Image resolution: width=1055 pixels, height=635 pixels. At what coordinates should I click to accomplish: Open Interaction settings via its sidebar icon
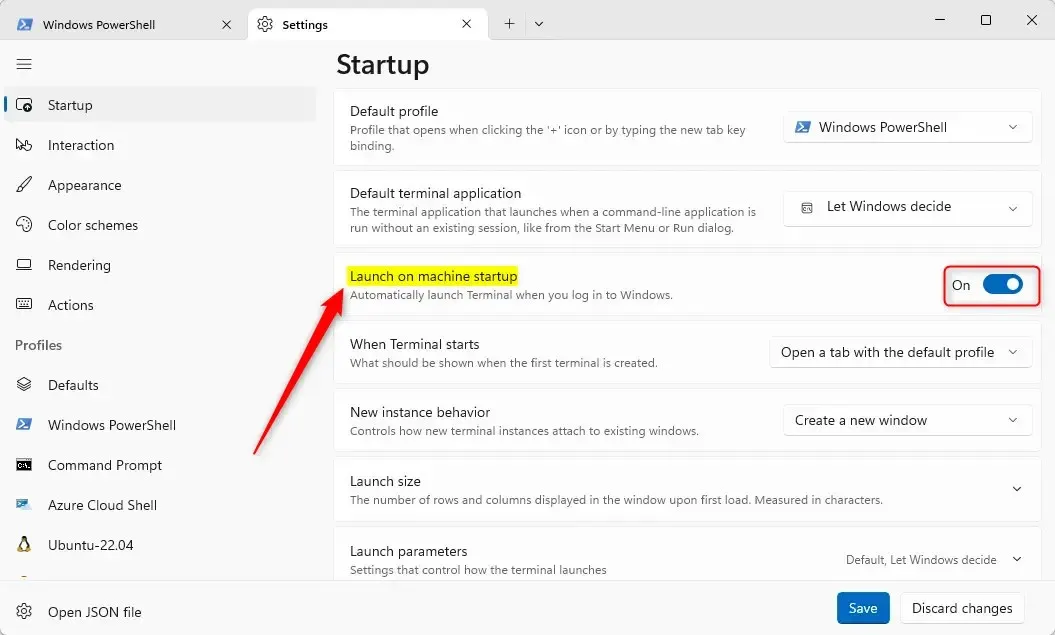click(25, 145)
